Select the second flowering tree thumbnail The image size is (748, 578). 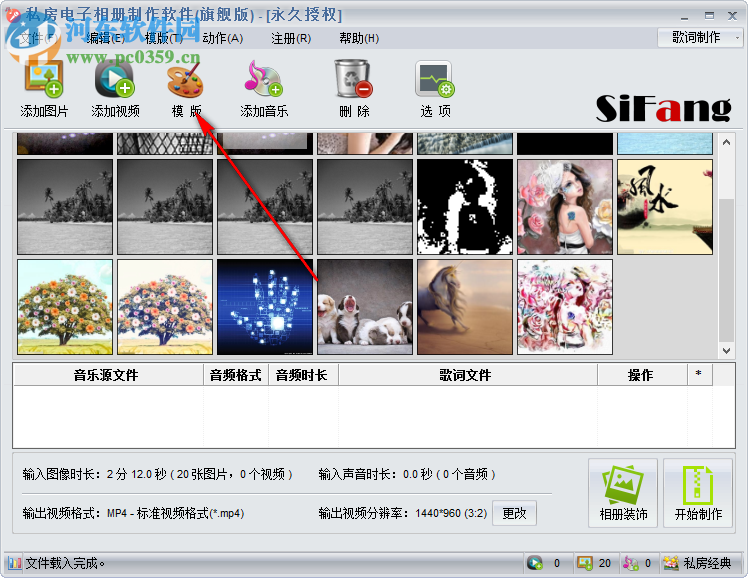coord(165,307)
